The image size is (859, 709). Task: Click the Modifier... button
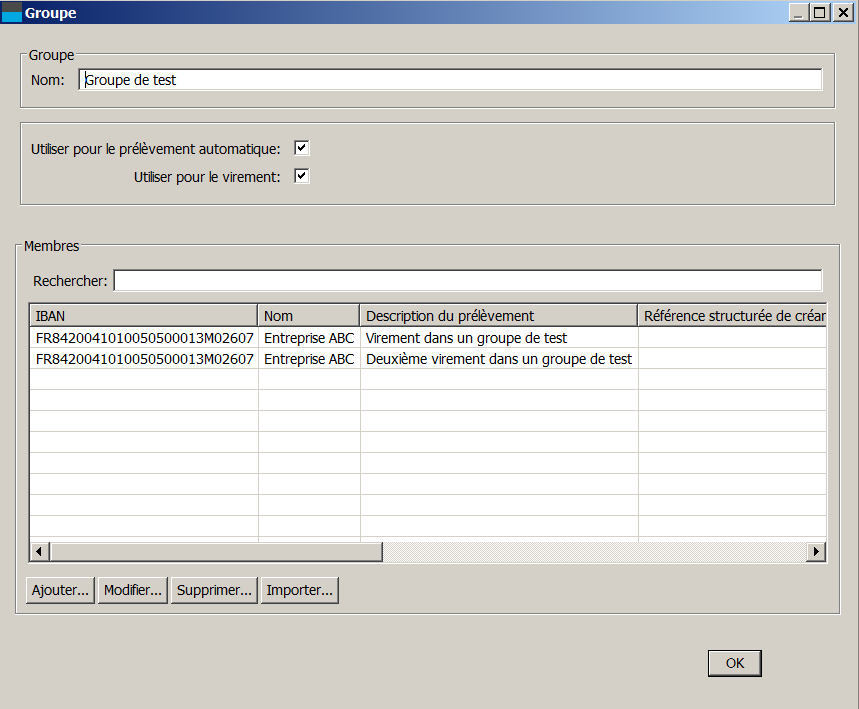click(133, 590)
